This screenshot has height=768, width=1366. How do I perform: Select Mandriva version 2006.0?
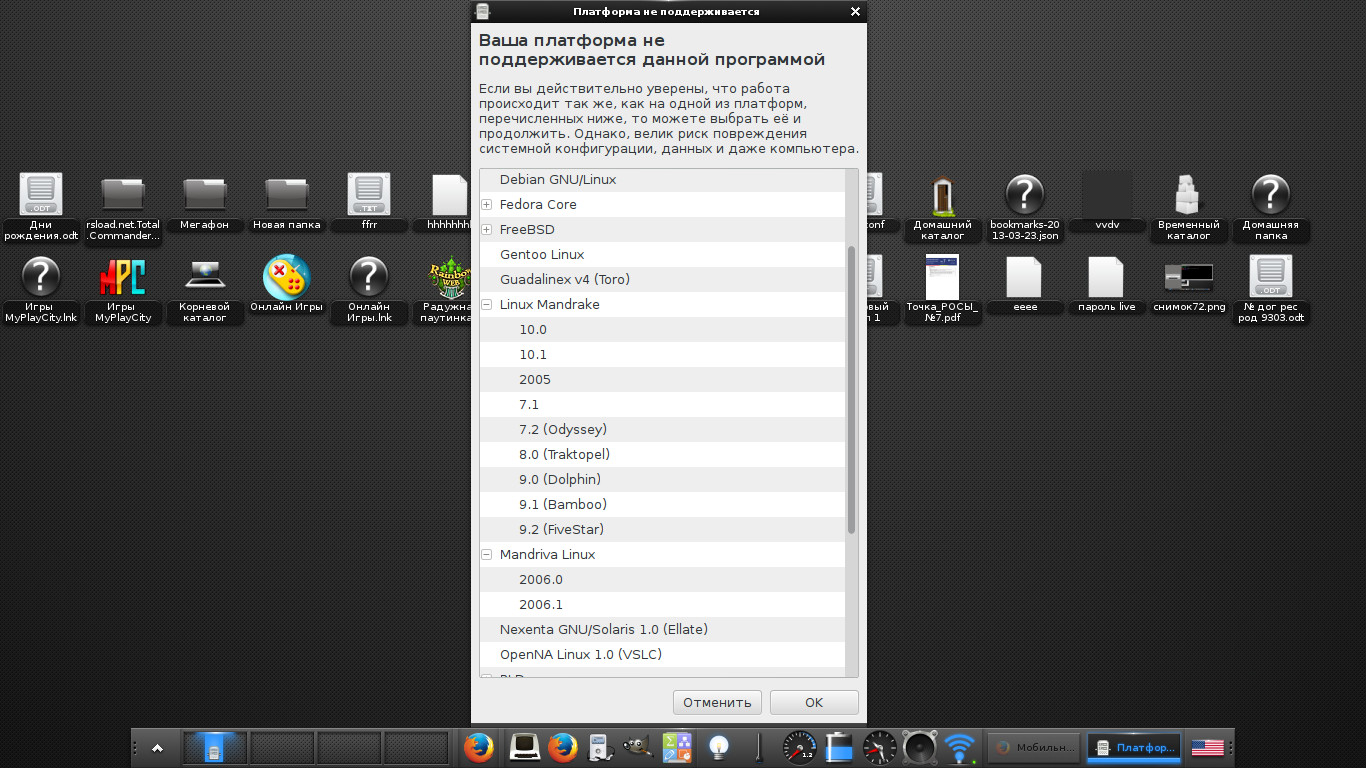tap(662, 580)
